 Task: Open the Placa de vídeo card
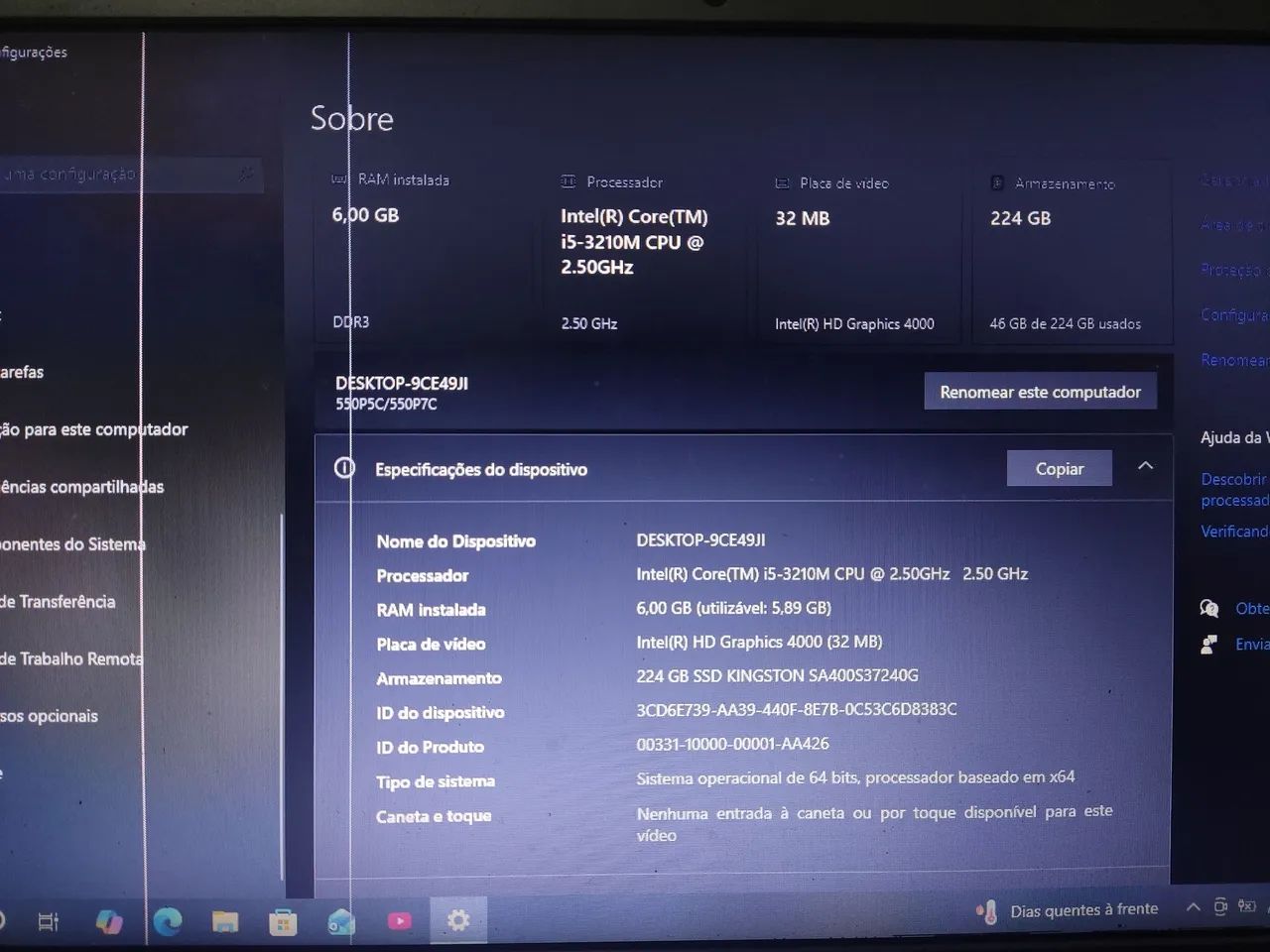click(859, 254)
